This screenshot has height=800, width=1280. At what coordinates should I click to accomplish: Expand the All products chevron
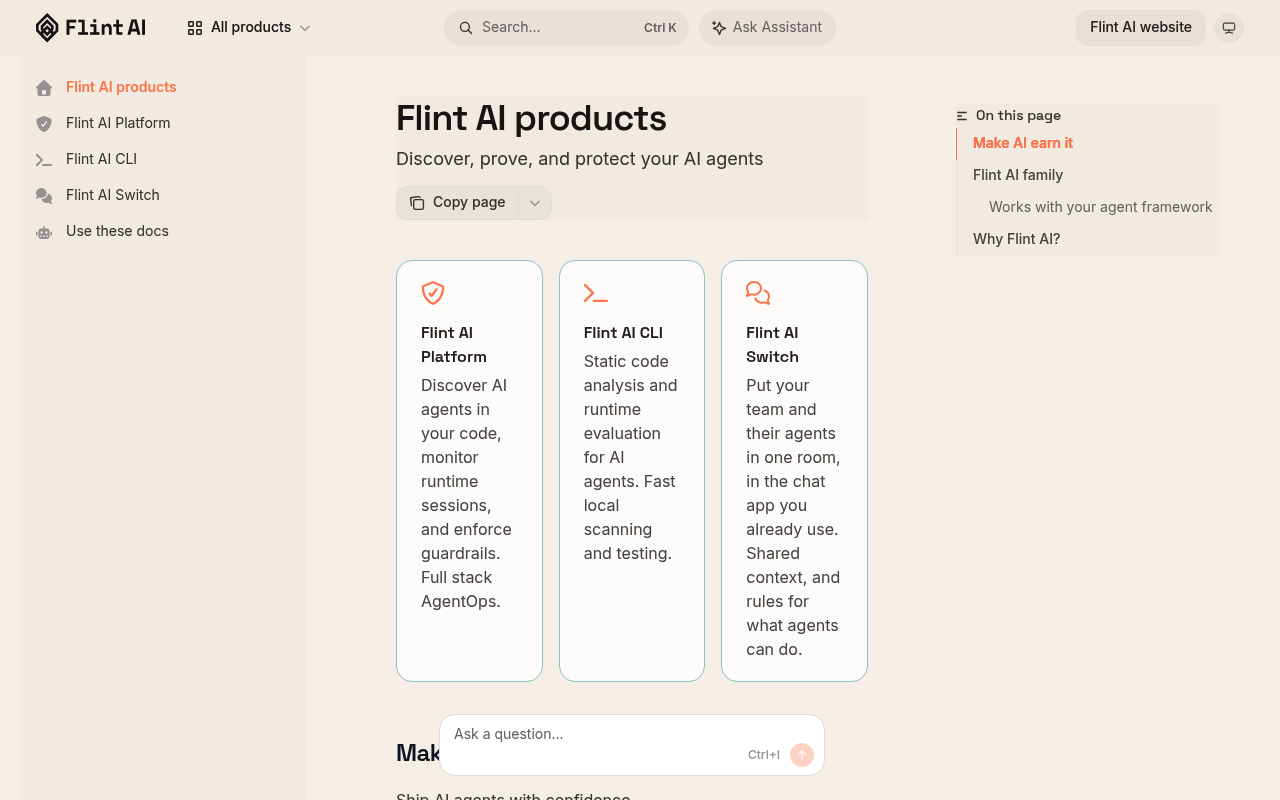click(305, 28)
